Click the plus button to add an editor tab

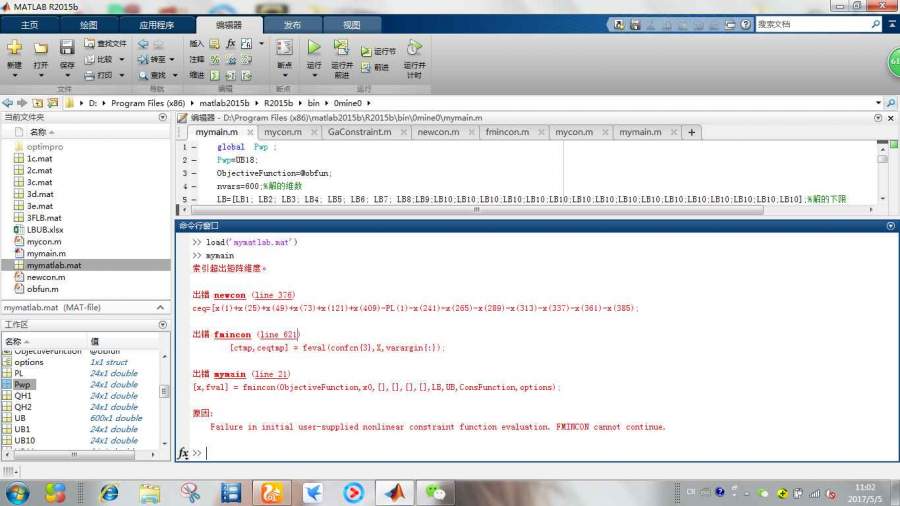(x=692, y=133)
